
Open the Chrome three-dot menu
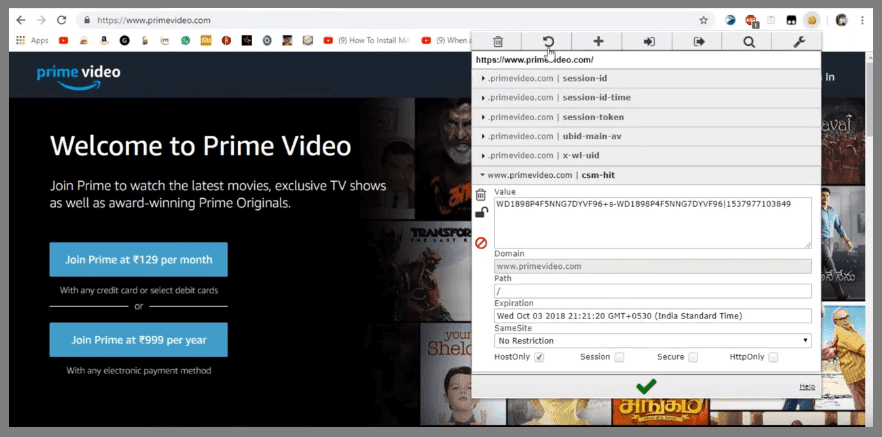[862, 20]
